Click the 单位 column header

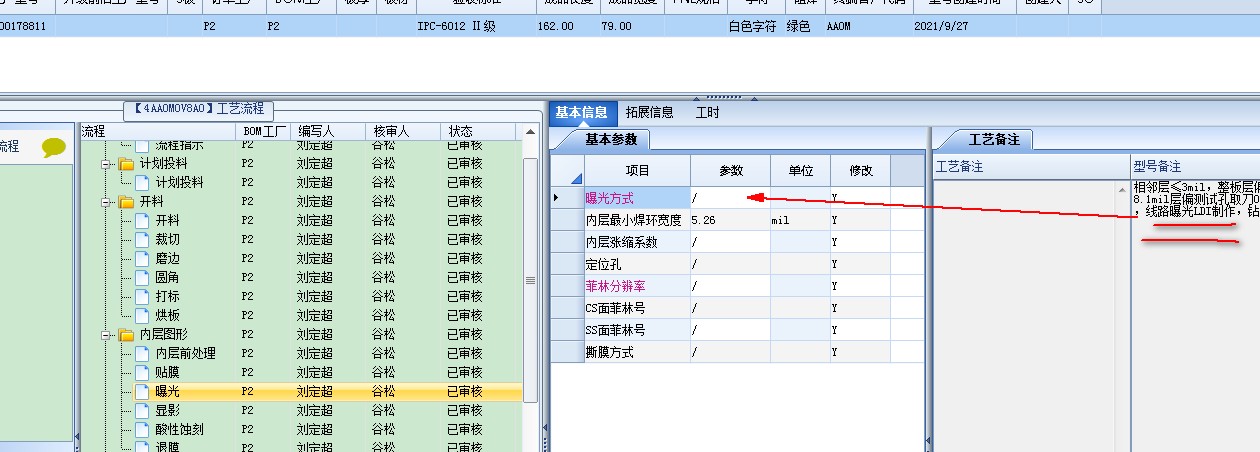[x=800, y=171]
